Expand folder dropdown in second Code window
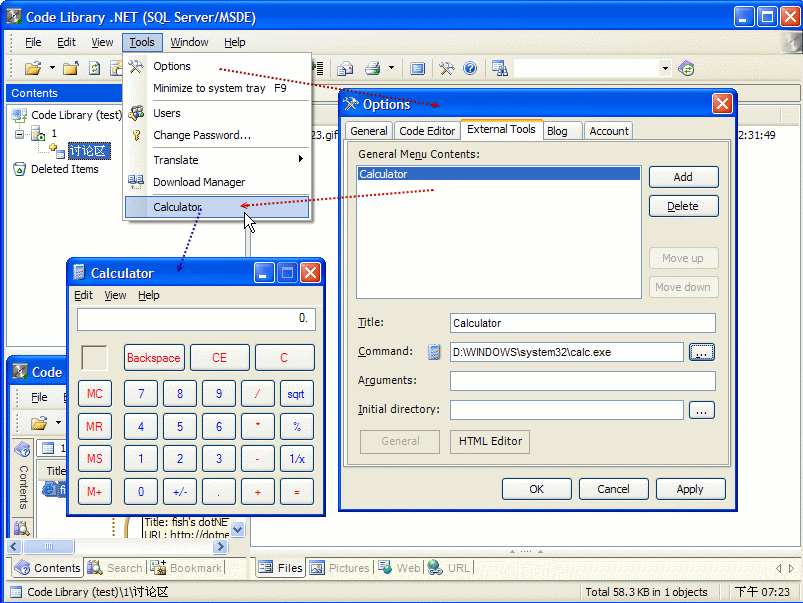Image resolution: width=803 pixels, height=603 pixels. tap(58, 423)
